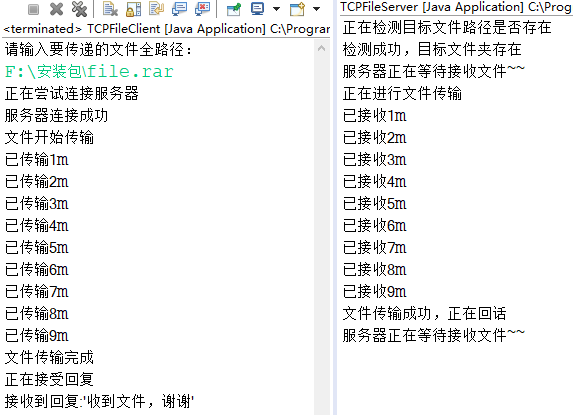Click the line 请输入要传递的文件全路径
This screenshot has height=415, width=573.
tap(98, 50)
